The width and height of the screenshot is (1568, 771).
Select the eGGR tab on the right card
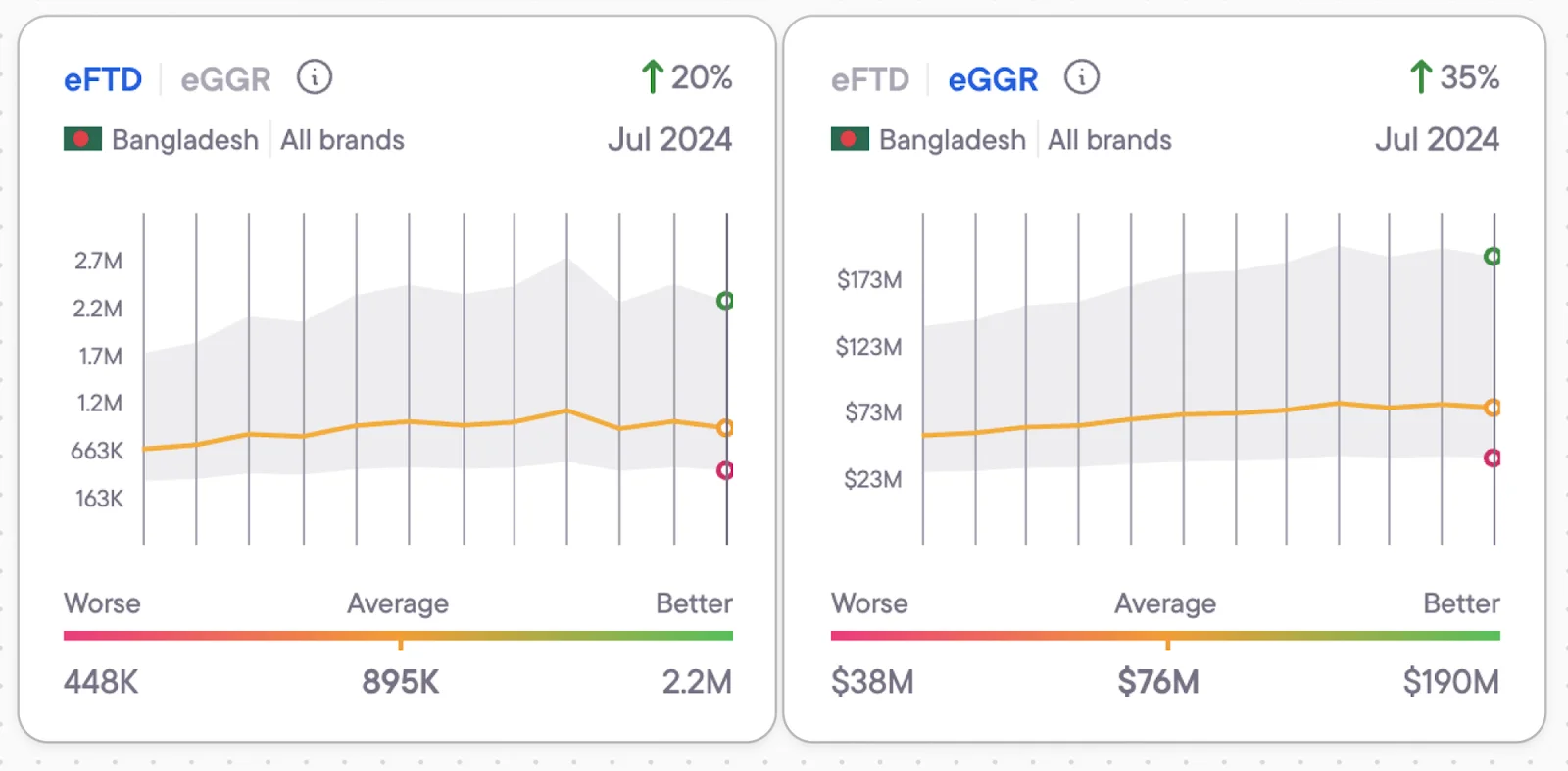tap(992, 78)
